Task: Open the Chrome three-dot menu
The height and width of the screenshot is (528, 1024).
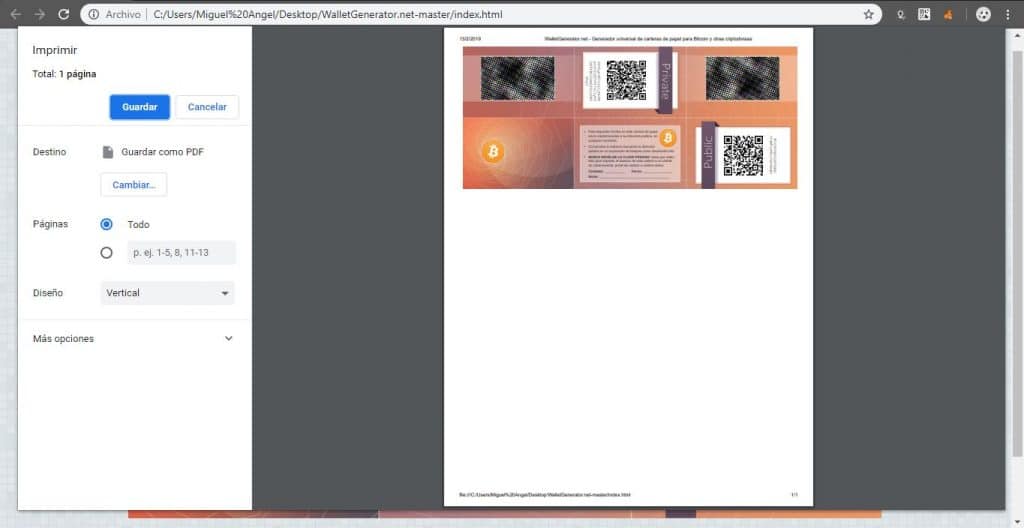Action: [1008, 14]
